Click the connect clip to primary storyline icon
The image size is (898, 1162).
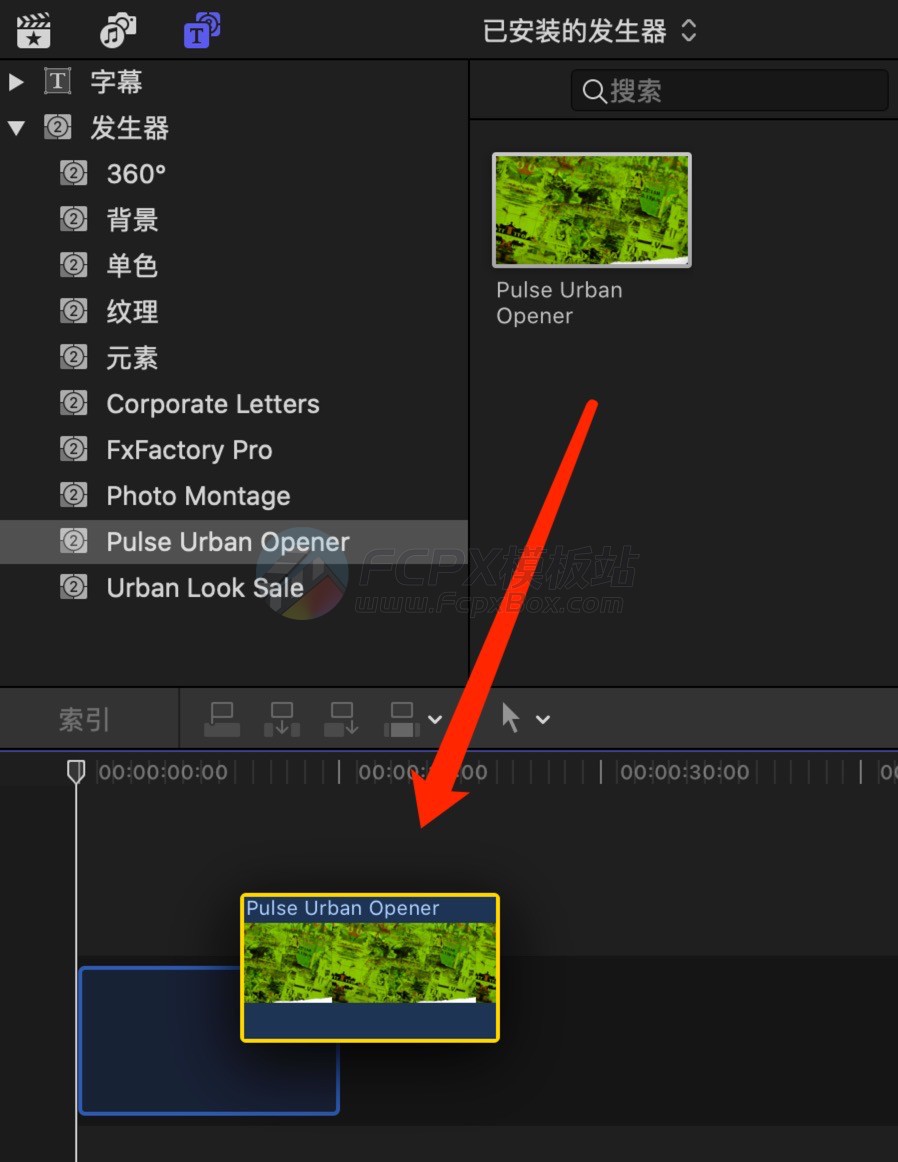[x=222, y=720]
